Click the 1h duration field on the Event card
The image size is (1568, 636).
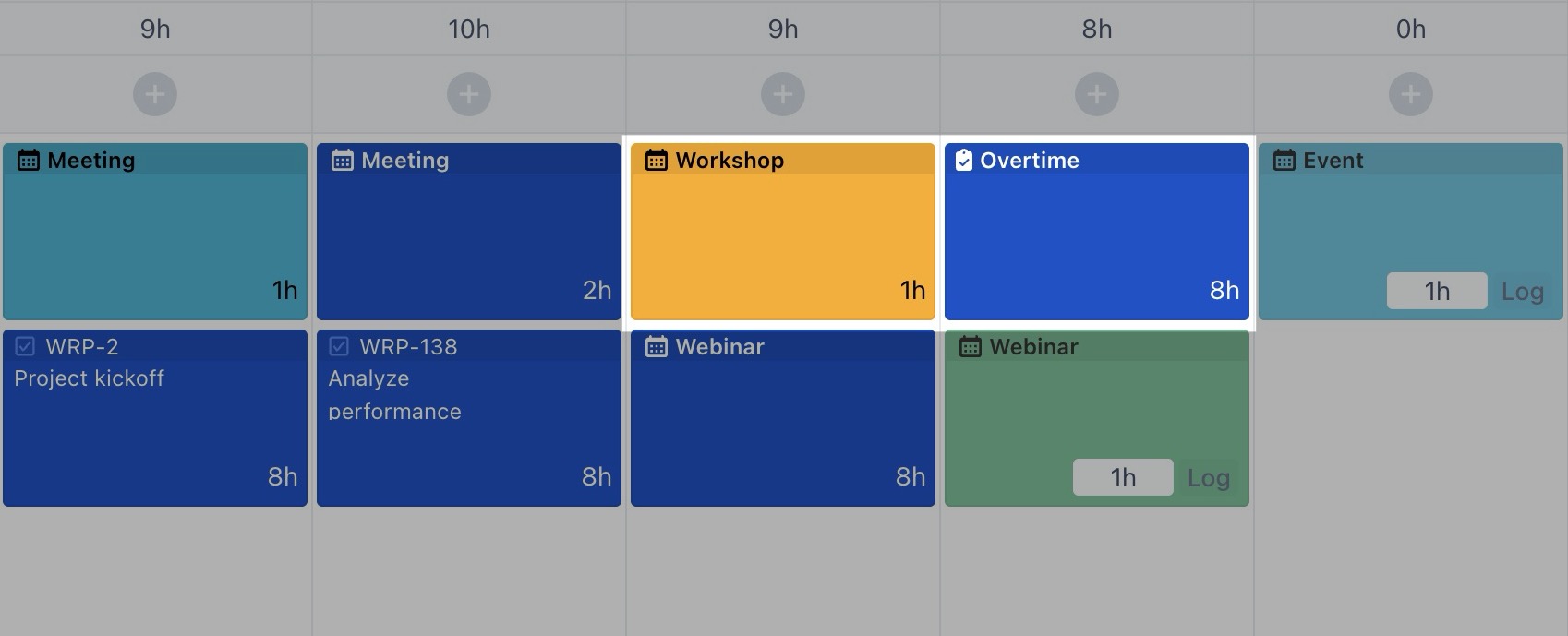pyautogui.click(x=1436, y=292)
